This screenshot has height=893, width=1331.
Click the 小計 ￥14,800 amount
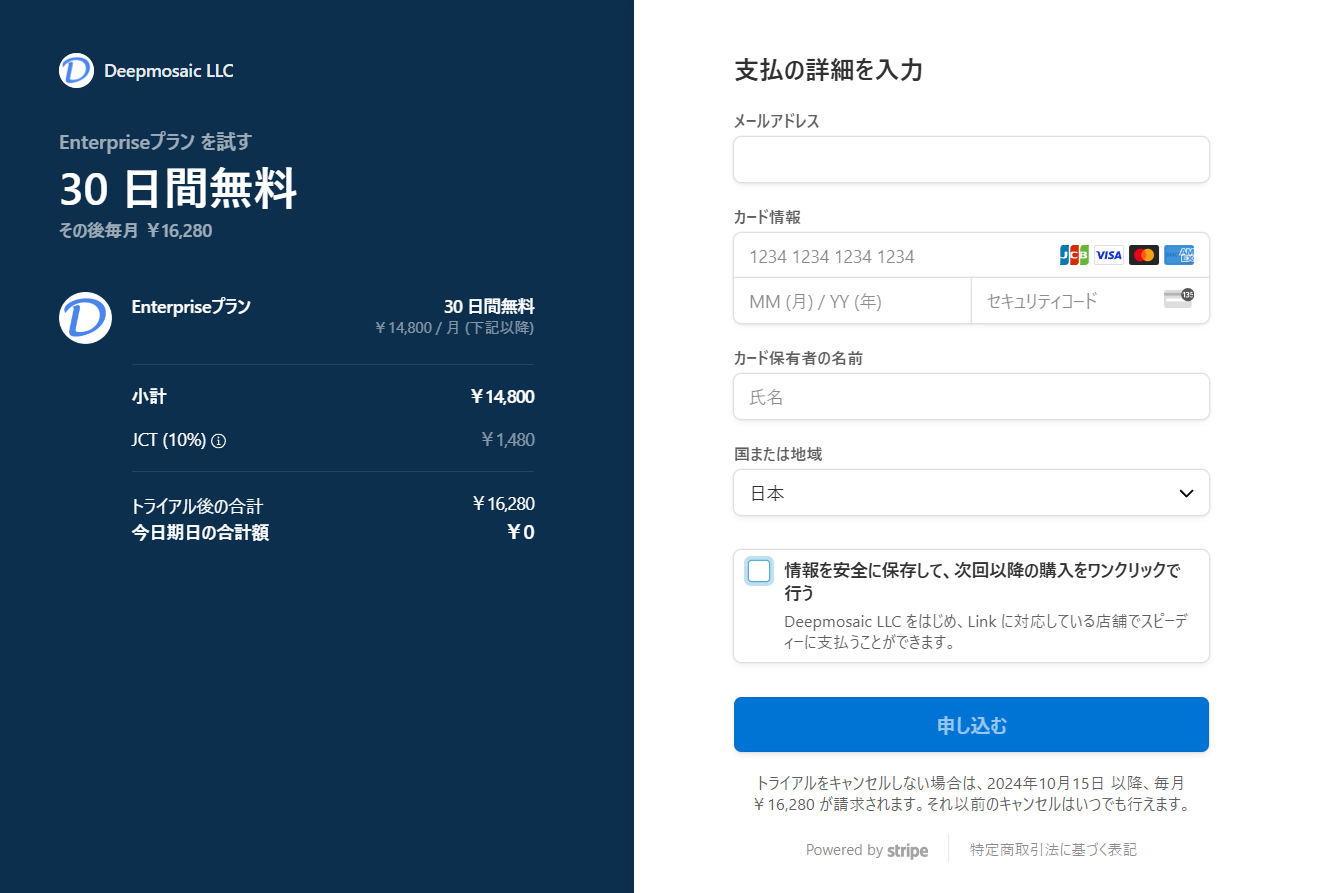pyautogui.click(x=502, y=397)
